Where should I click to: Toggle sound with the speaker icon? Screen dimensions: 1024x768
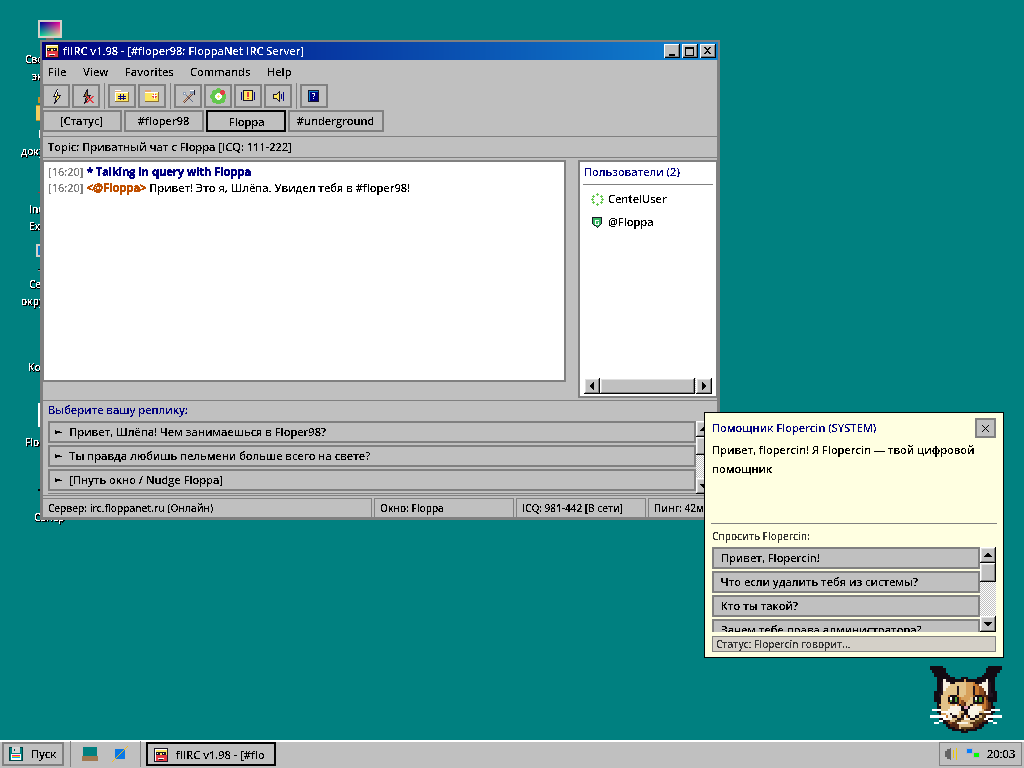coord(278,97)
